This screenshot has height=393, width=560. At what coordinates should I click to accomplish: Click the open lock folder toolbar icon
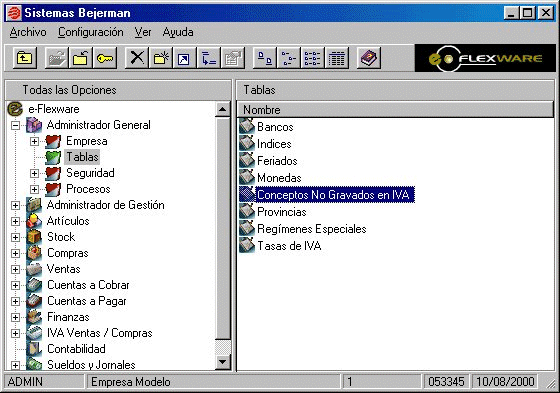coord(81,58)
